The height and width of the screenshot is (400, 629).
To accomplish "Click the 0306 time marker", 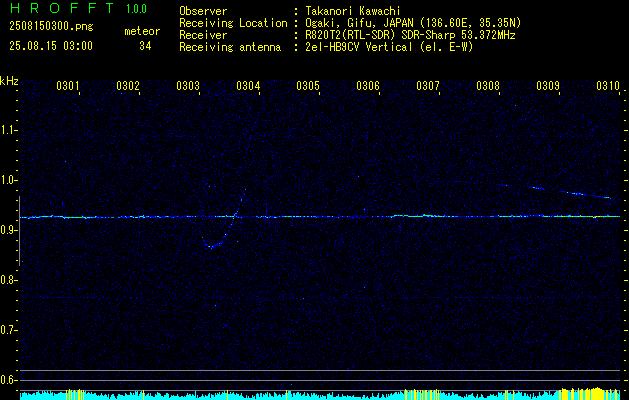I will 368,86.
